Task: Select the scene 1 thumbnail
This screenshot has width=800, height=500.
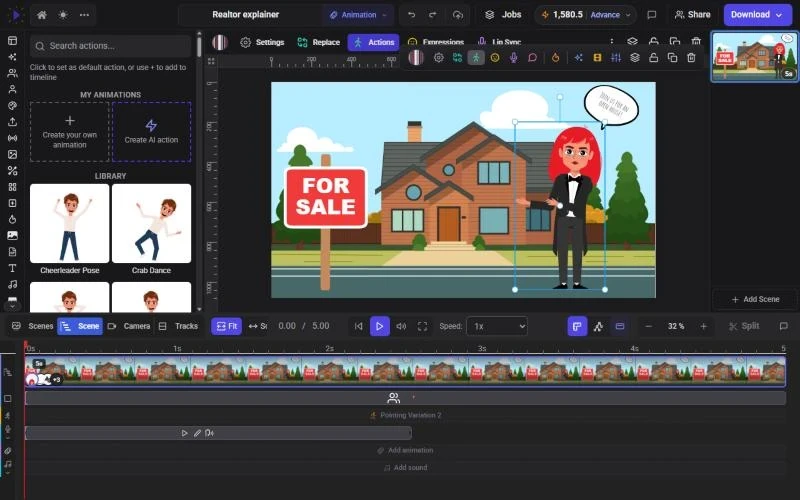Action: point(755,56)
